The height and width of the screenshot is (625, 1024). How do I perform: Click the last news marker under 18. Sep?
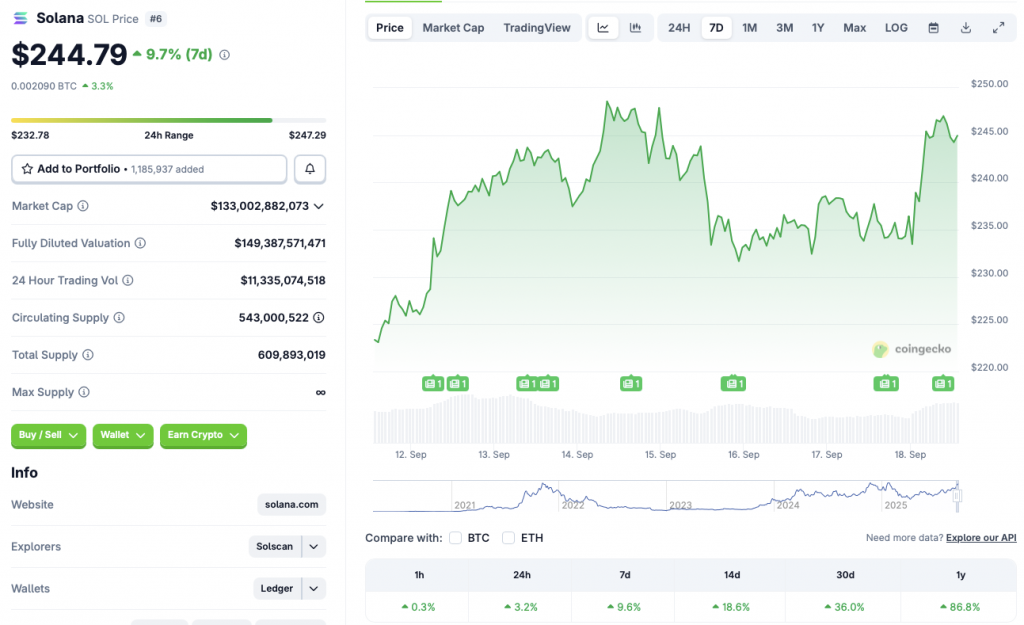coord(943,383)
